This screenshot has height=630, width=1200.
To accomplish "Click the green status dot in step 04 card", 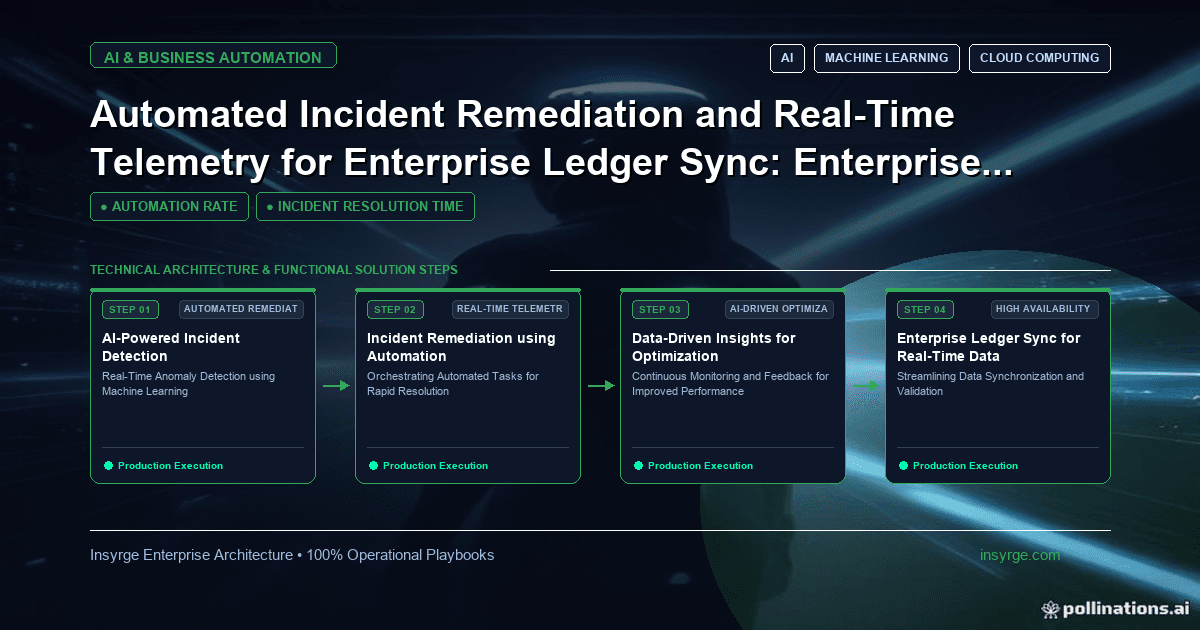I will pos(904,465).
